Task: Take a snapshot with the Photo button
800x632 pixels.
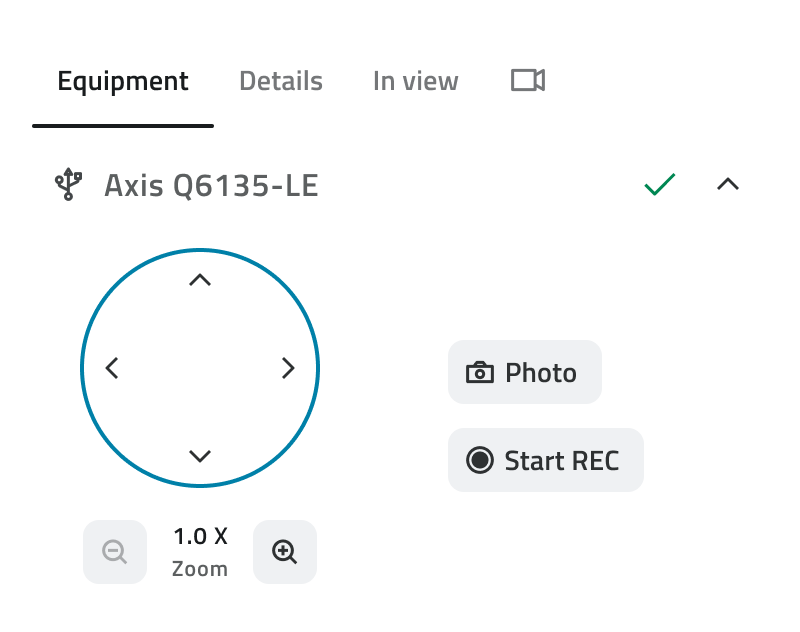Action: 525,372
